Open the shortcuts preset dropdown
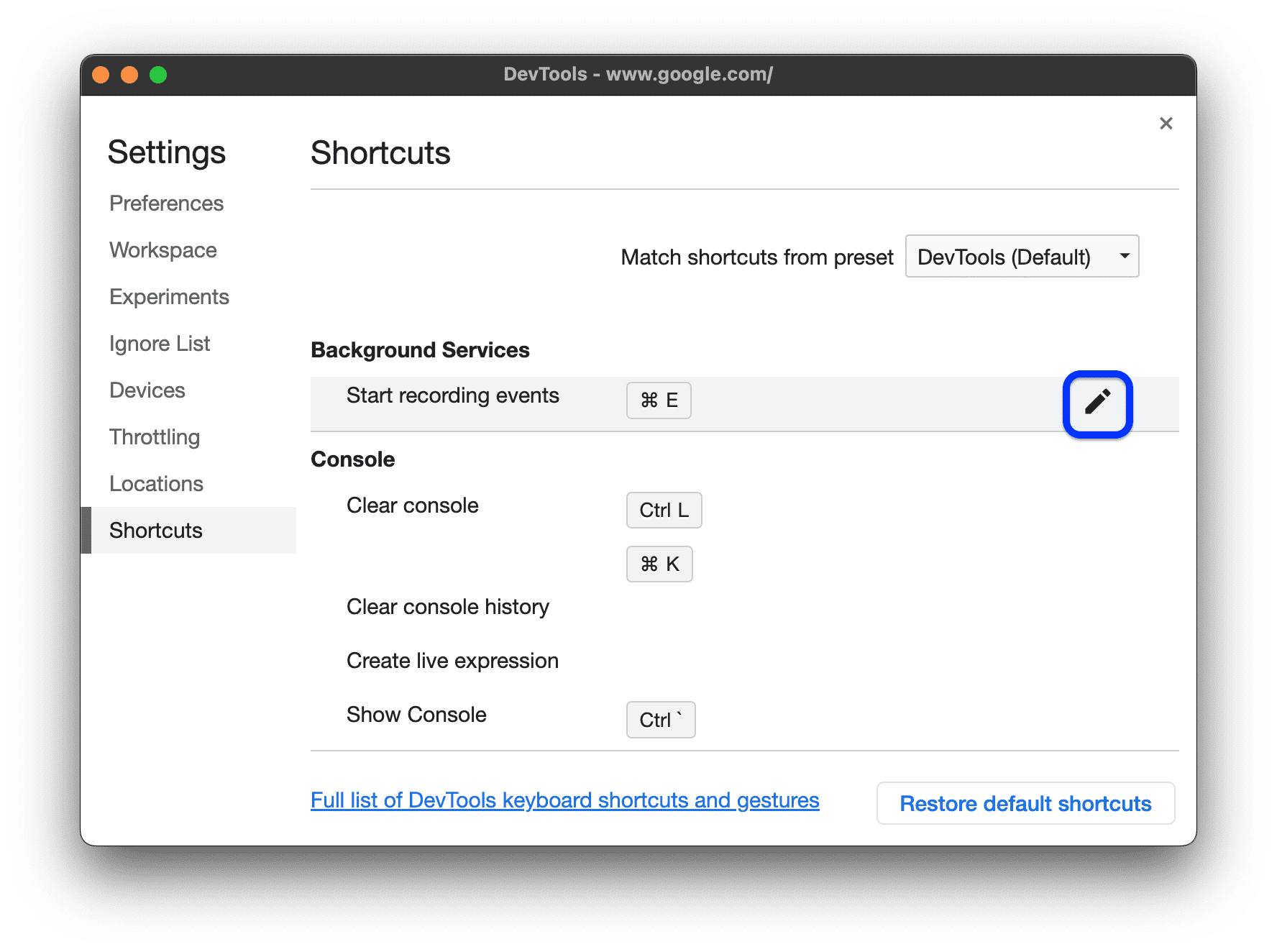 [x=1021, y=256]
